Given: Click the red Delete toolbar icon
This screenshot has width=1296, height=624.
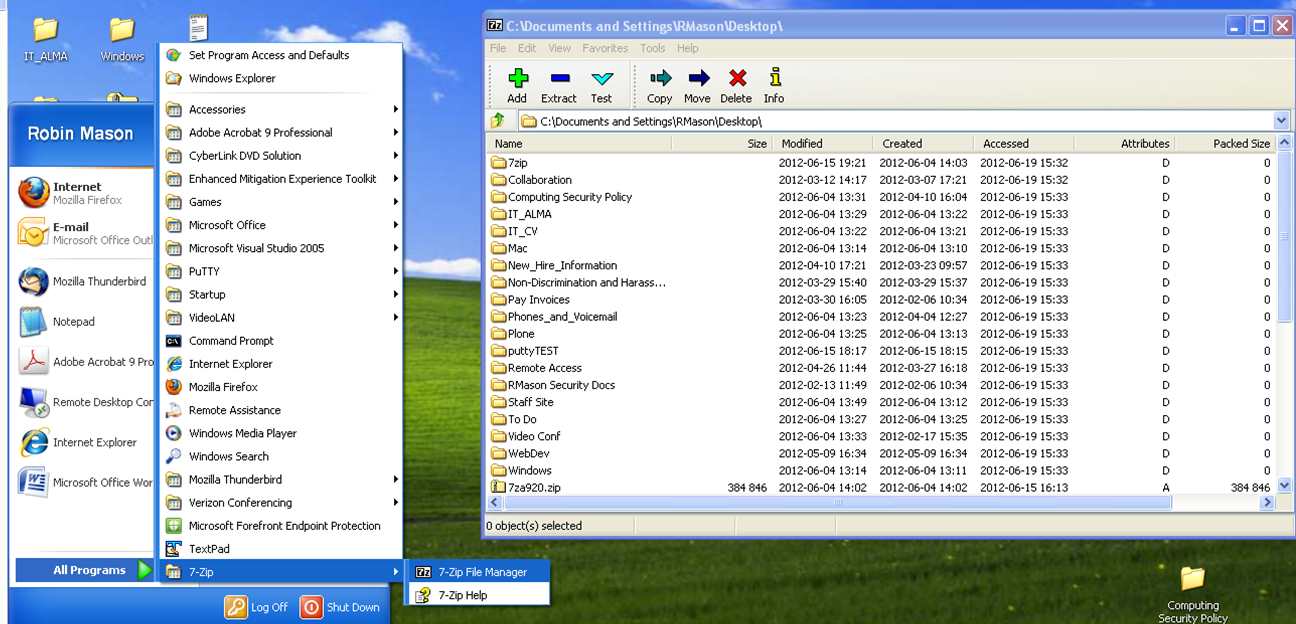Looking at the screenshot, I should (x=737, y=79).
